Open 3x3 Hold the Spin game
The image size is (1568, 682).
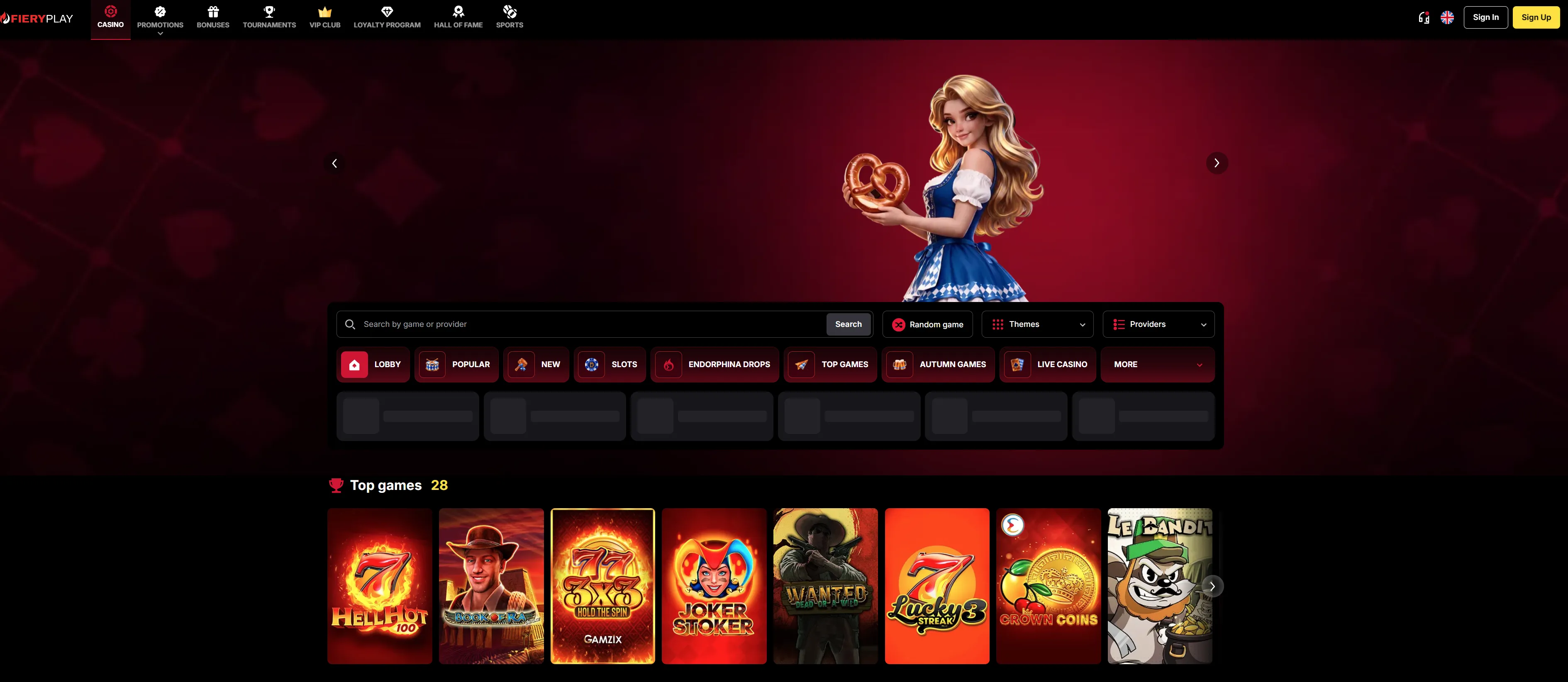point(602,586)
